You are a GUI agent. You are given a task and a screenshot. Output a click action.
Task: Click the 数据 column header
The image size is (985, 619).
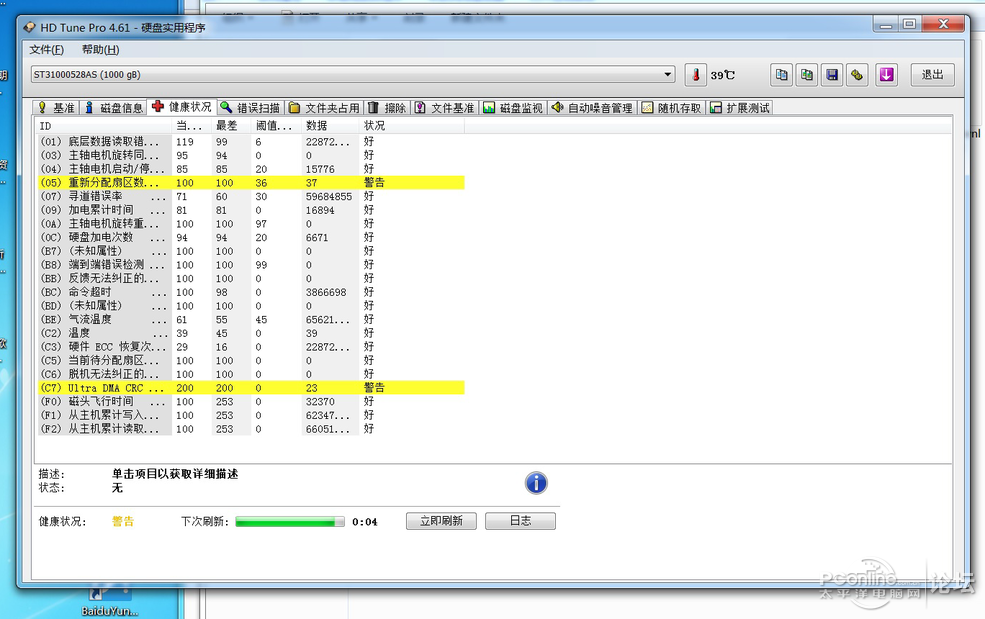click(x=330, y=126)
